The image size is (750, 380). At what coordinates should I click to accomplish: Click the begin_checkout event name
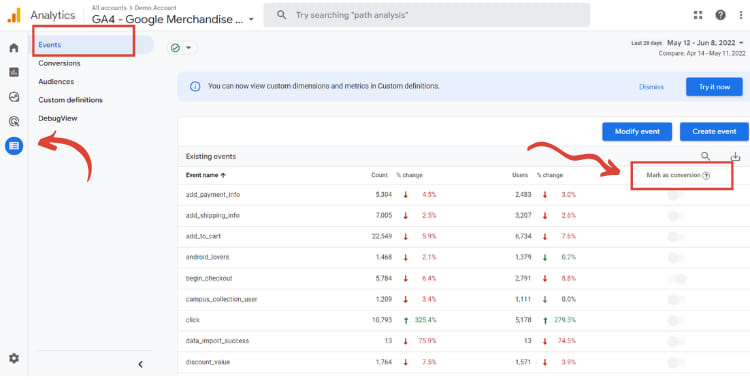pos(209,278)
